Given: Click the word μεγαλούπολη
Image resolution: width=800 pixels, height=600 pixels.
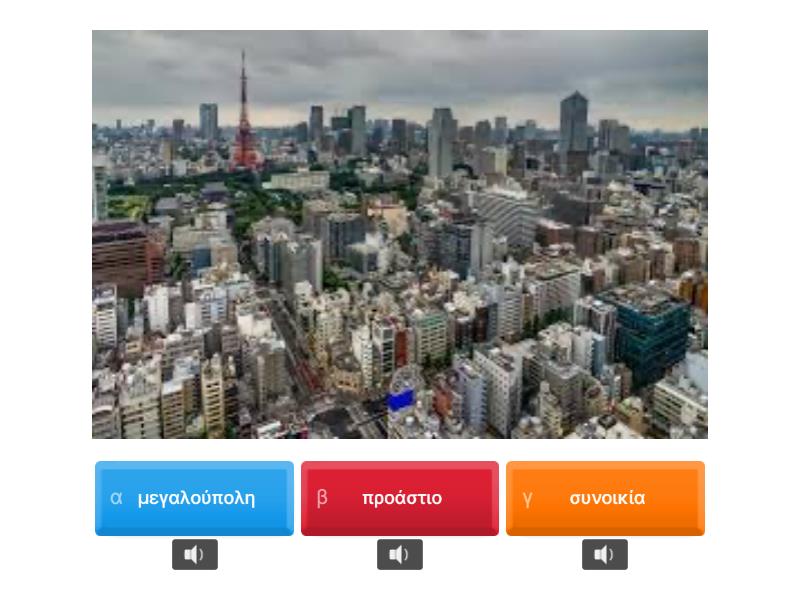Looking at the screenshot, I should 196,498.
